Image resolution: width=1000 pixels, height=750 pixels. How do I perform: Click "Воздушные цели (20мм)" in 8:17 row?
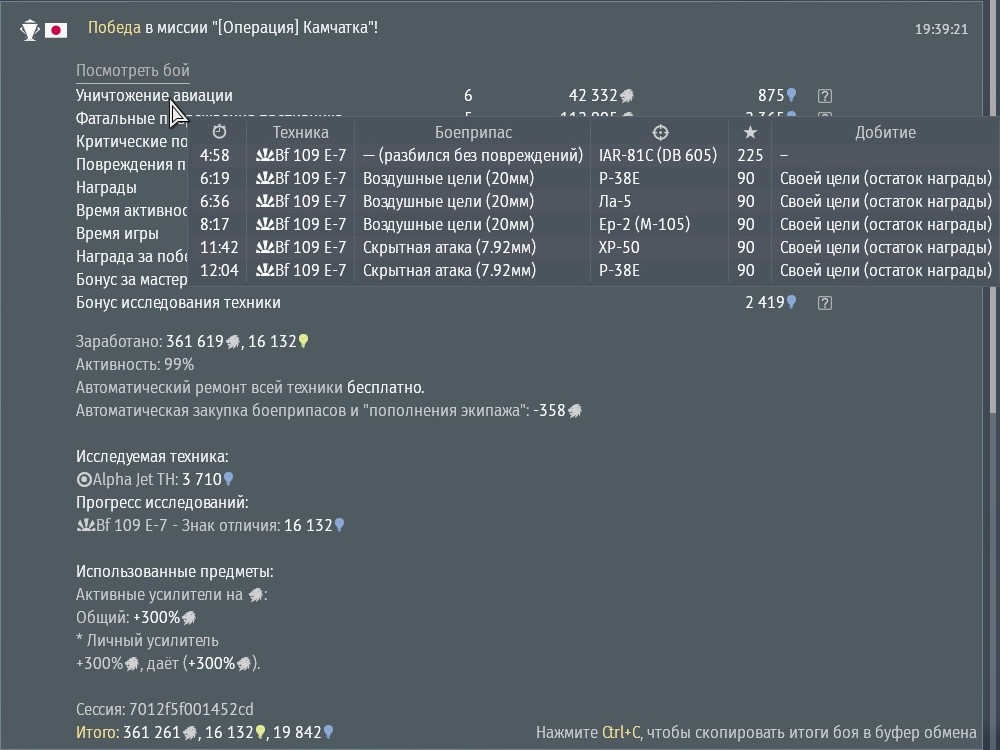[x=448, y=224]
